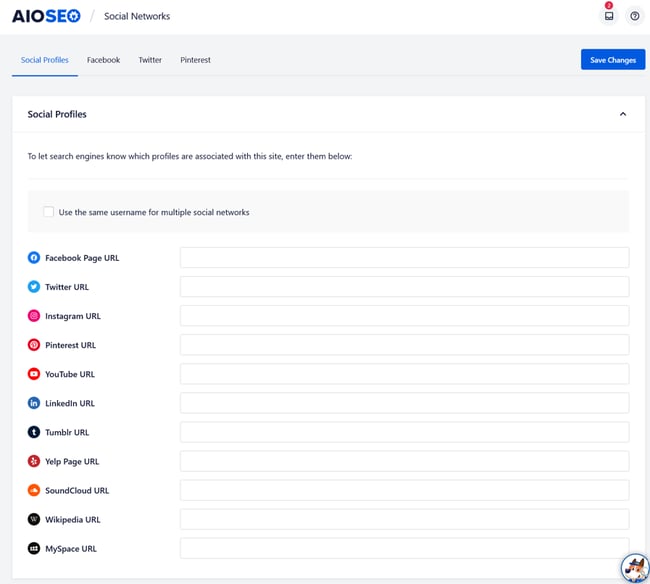Focus the Wikipedia URL input field
This screenshot has height=584, width=650.
click(x=405, y=519)
